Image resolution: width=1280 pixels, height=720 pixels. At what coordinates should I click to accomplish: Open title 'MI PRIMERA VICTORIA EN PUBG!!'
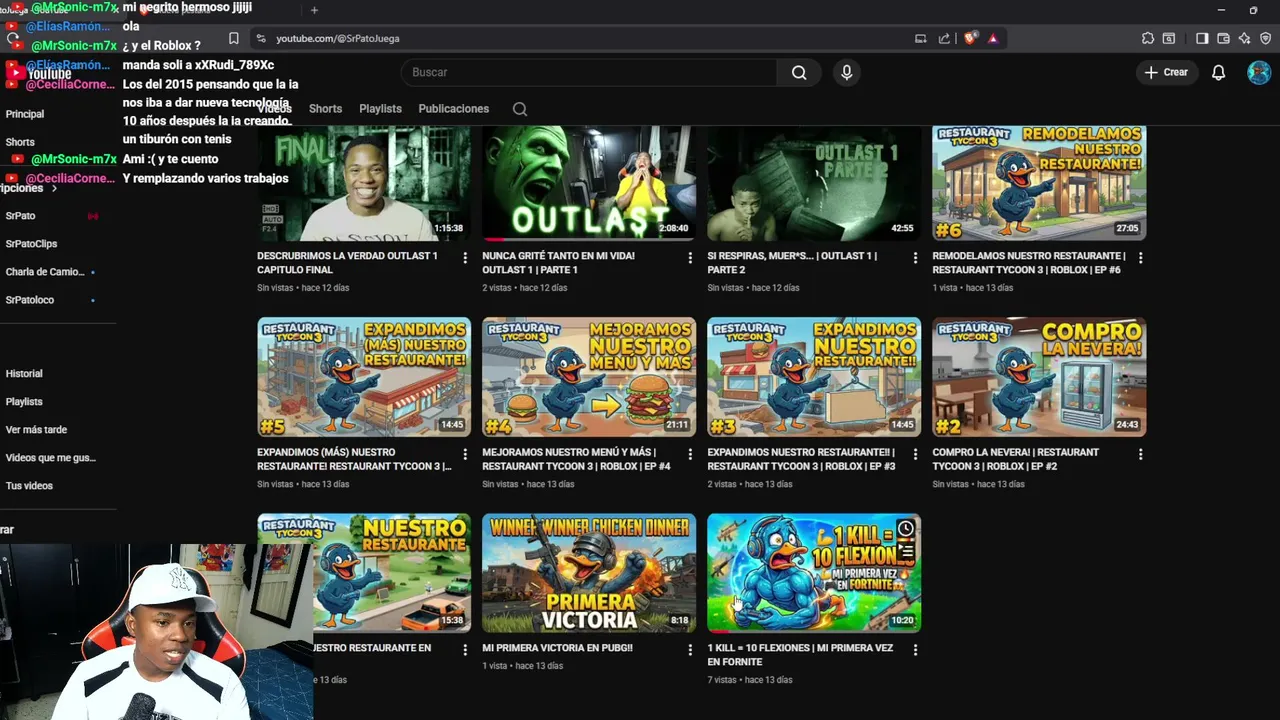[x=557, y=648]
